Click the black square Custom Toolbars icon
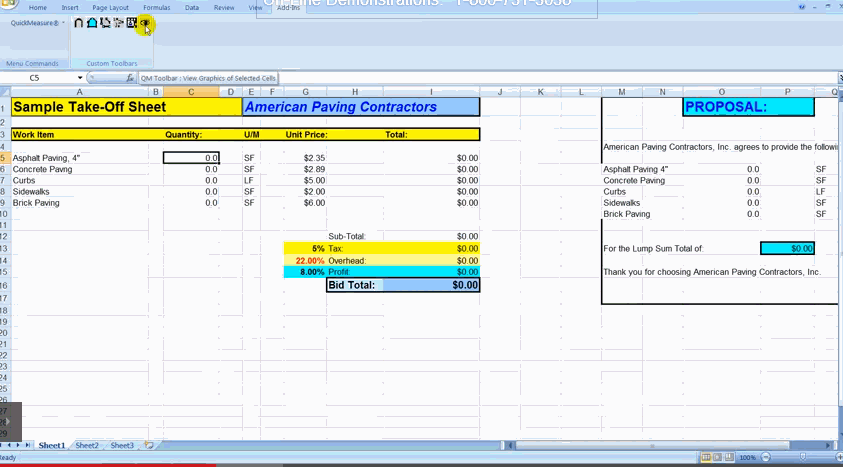Viewport: 843px width, 467px height. coord(132,23)
